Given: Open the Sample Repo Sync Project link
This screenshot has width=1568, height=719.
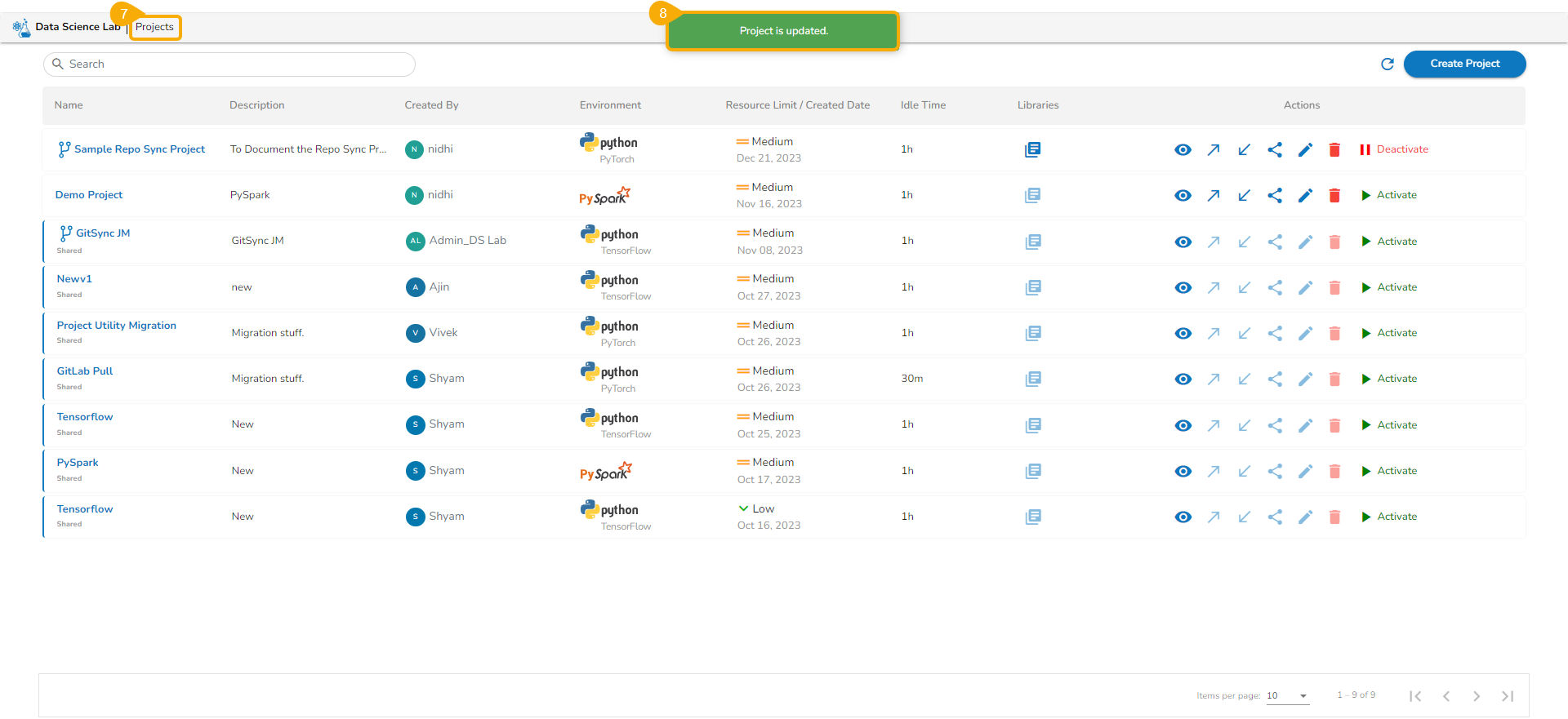Looking at the screenshot, I should tap(139, 149).
